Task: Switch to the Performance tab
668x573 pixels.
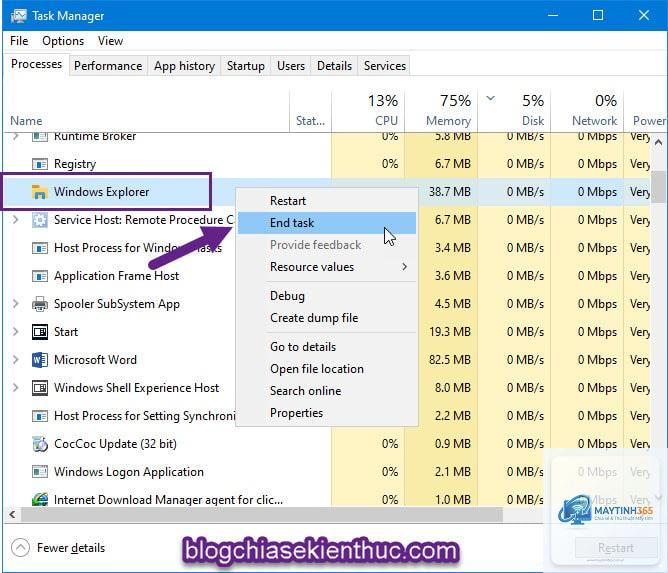Action: click(108, 66)
